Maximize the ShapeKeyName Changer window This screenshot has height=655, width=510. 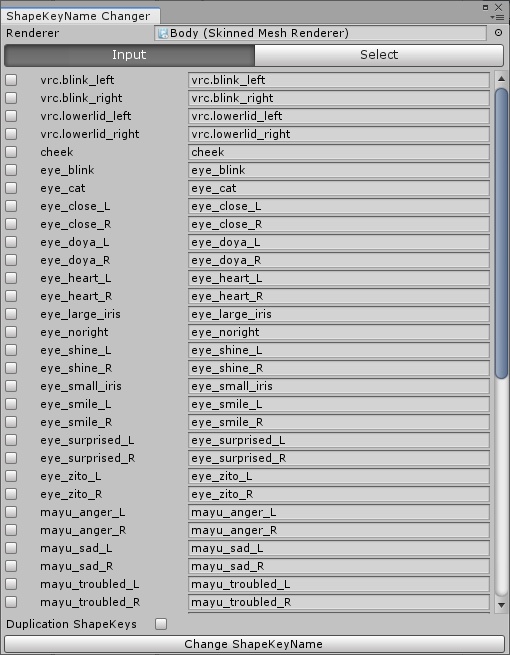coord(485,7)
